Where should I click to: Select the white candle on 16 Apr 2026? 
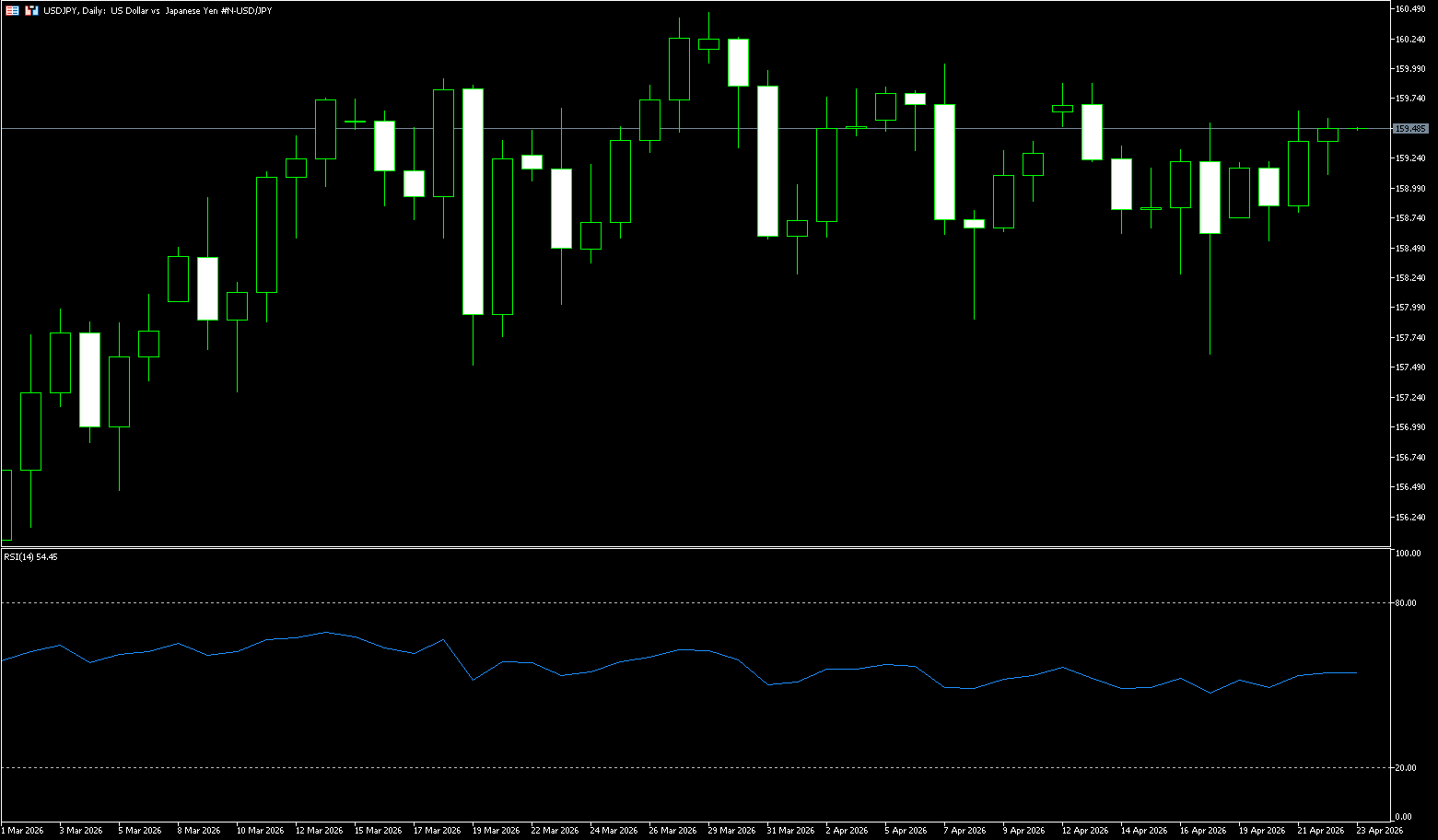pyautogui.click(x=1210, y=198)
